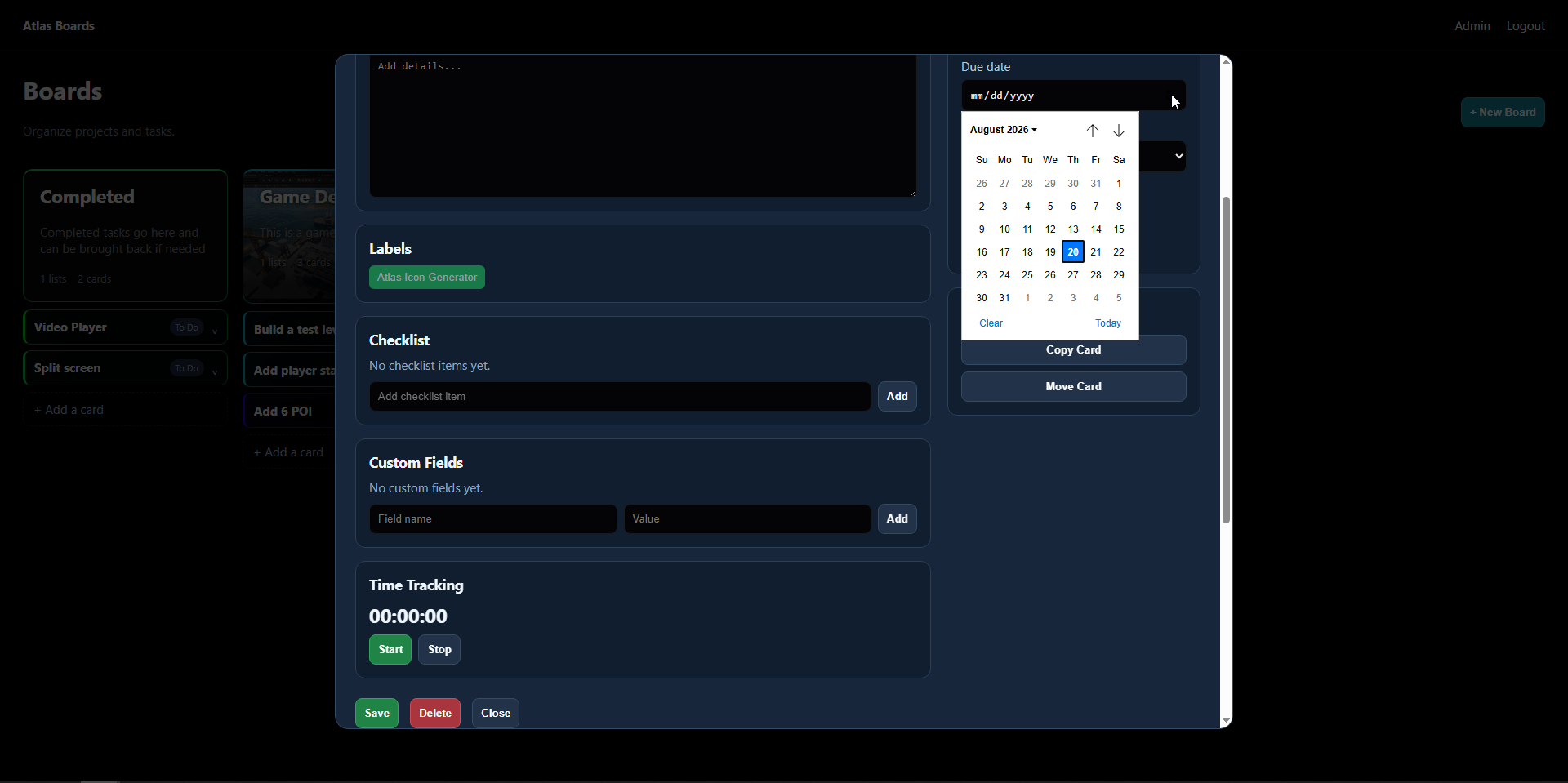Add the checklist item
1568x783 pixels.
pos(897,397)
